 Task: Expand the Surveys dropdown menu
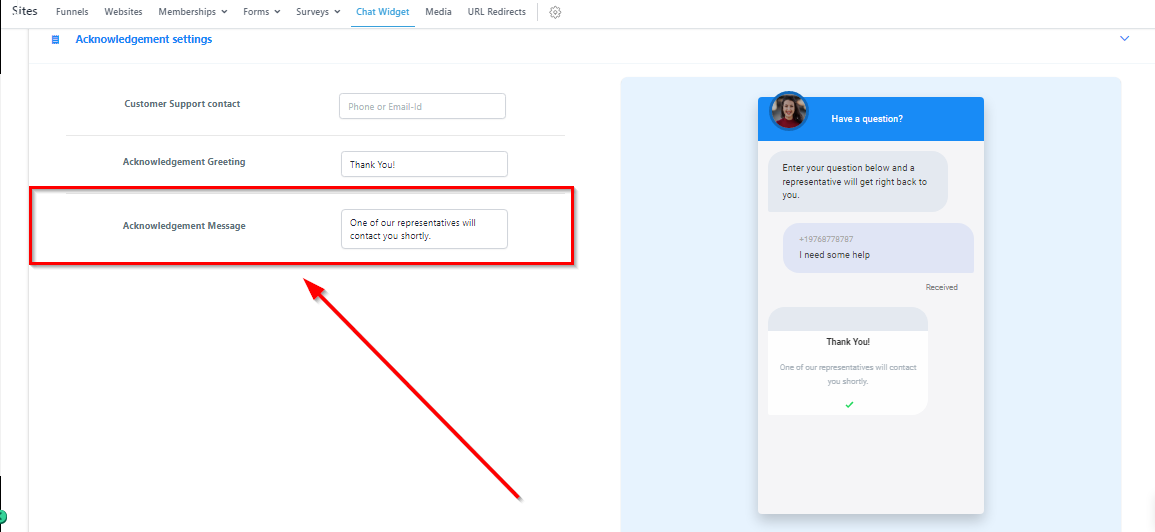click(318, 12)
